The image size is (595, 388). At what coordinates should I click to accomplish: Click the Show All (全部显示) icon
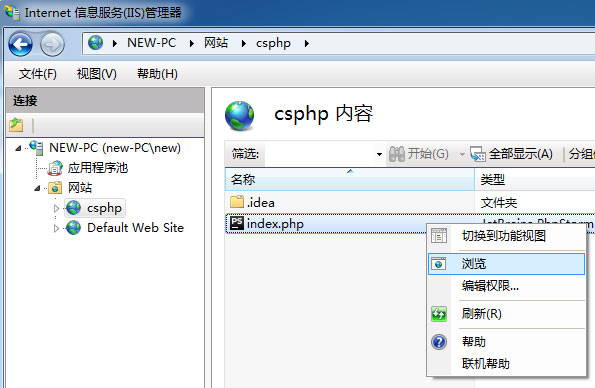tap(477, 154)
